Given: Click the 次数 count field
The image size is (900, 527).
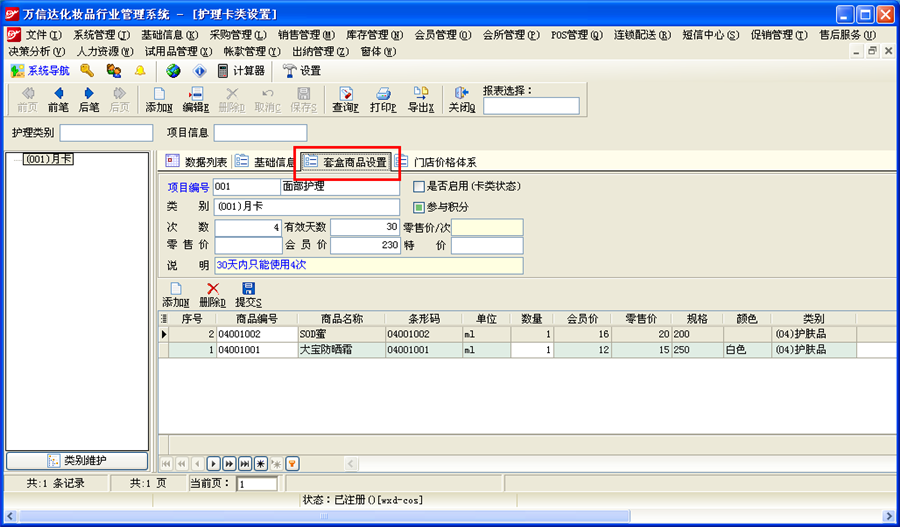Looking at the screenshot, I should 248,227.
